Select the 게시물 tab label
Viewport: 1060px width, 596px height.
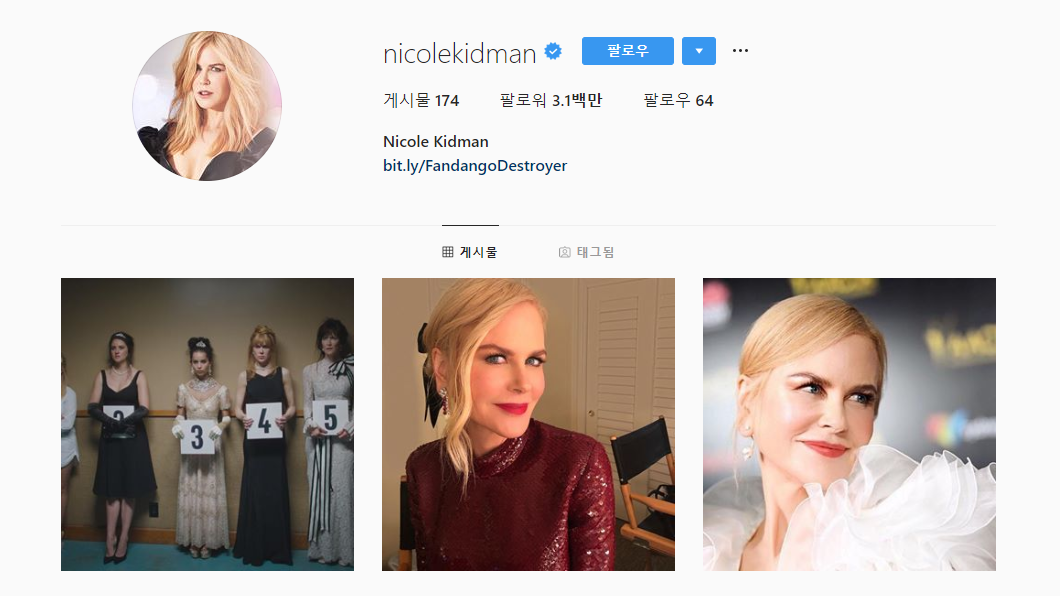tap(478, 252)
